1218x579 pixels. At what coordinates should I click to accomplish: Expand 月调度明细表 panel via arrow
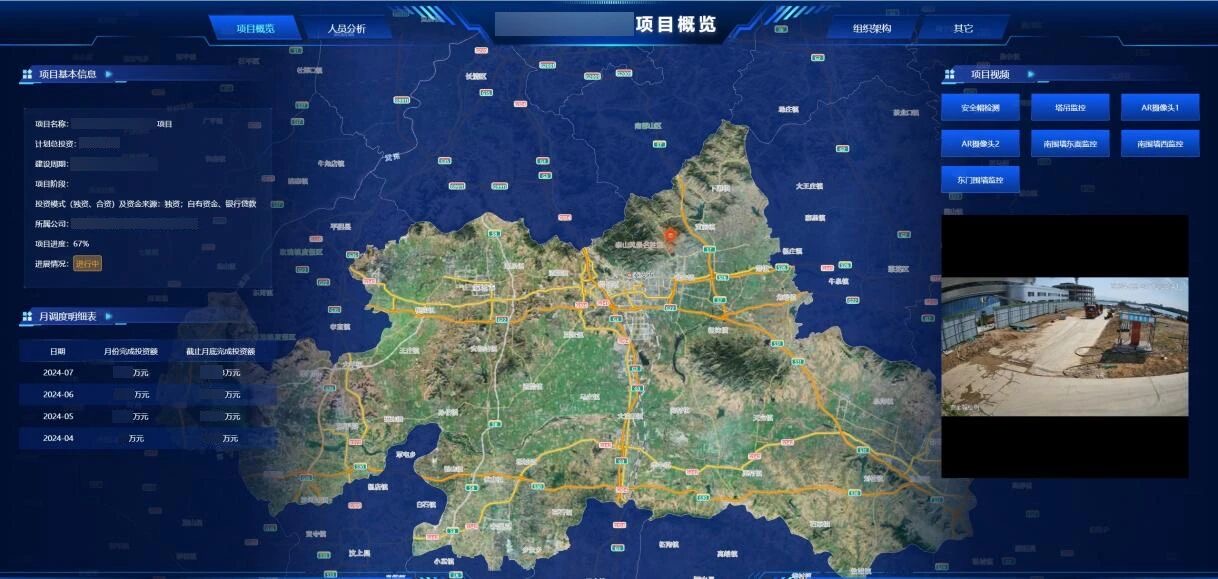coord(108,317)
